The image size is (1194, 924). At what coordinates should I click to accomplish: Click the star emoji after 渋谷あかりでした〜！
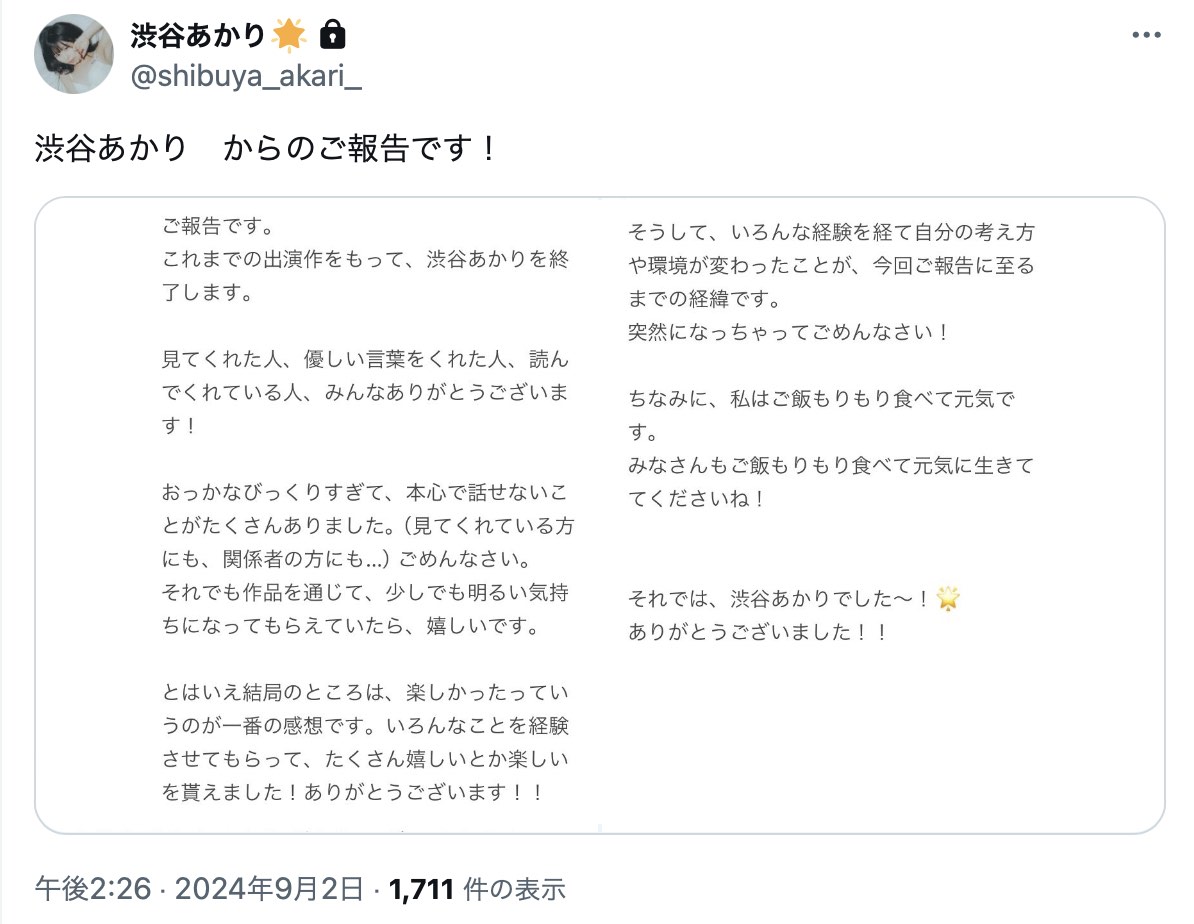tap(948, 599)
